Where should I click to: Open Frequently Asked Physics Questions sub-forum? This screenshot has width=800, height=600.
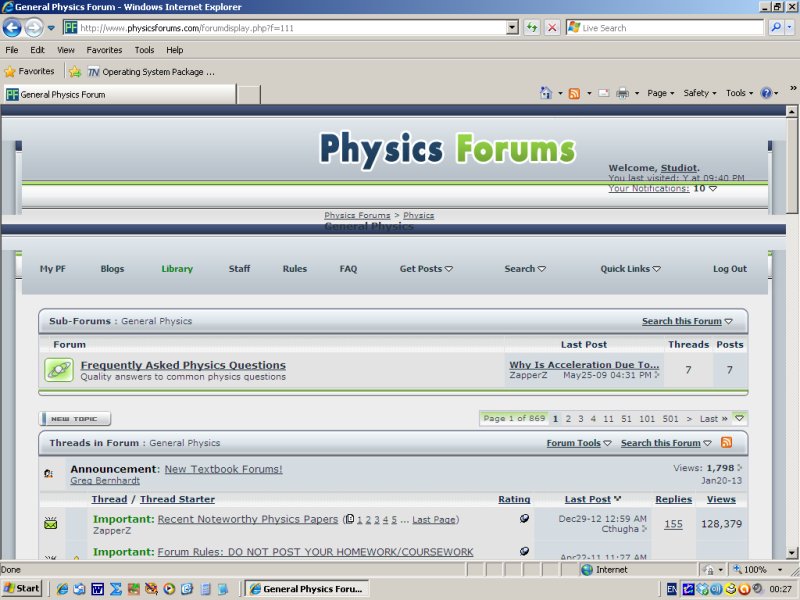[183, 365]
